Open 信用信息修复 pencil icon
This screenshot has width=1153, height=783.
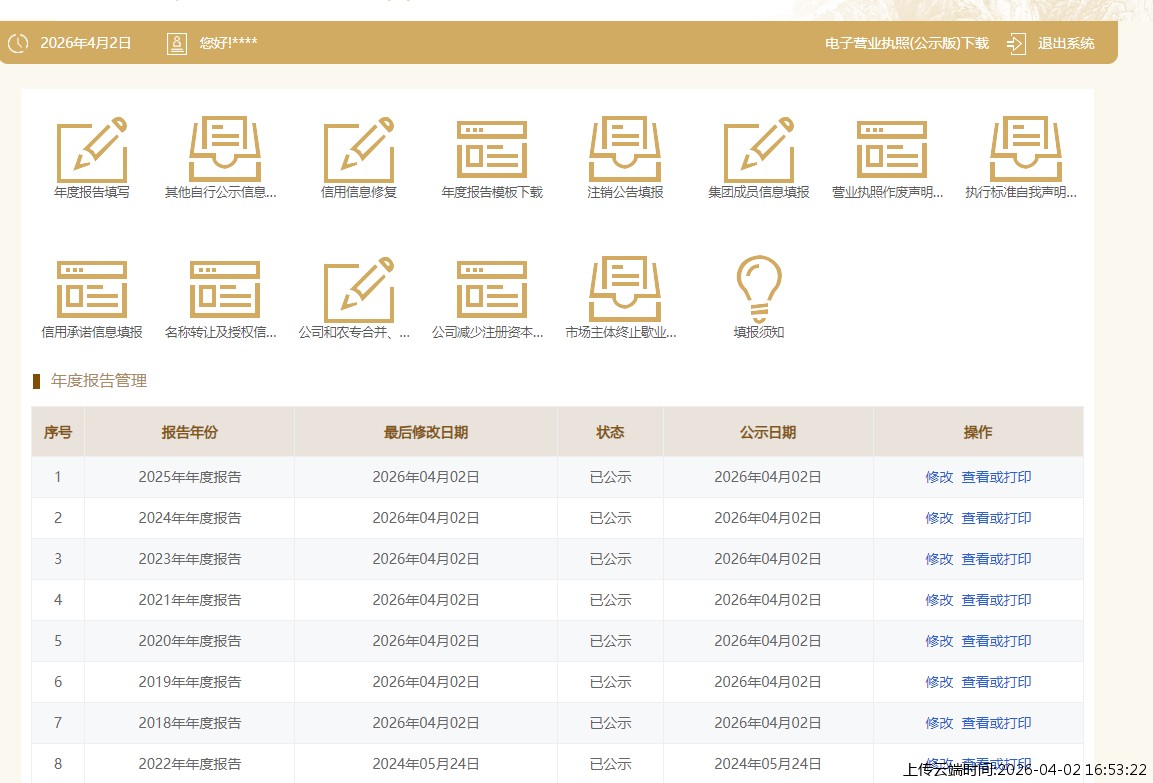(x=359, y=150)
